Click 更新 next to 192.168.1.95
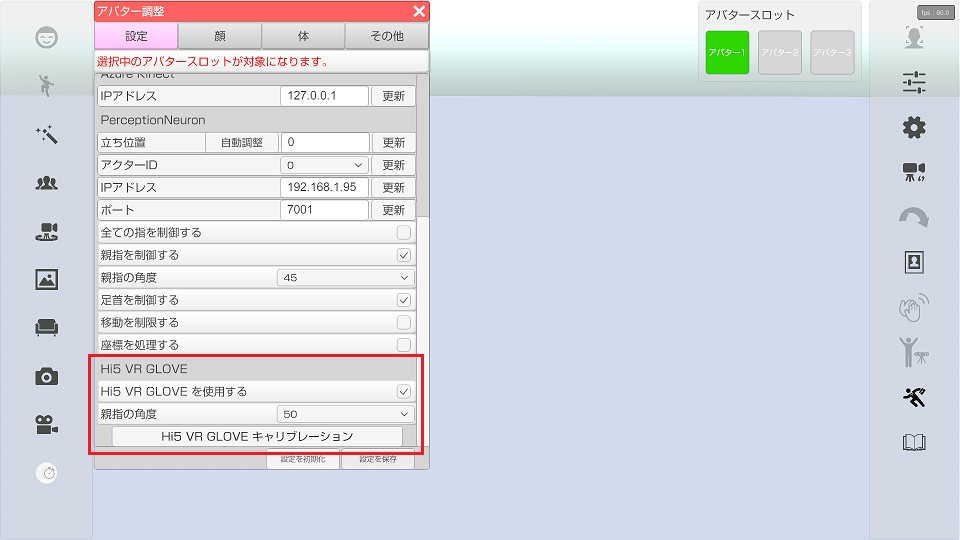 (x=394, y=187)
